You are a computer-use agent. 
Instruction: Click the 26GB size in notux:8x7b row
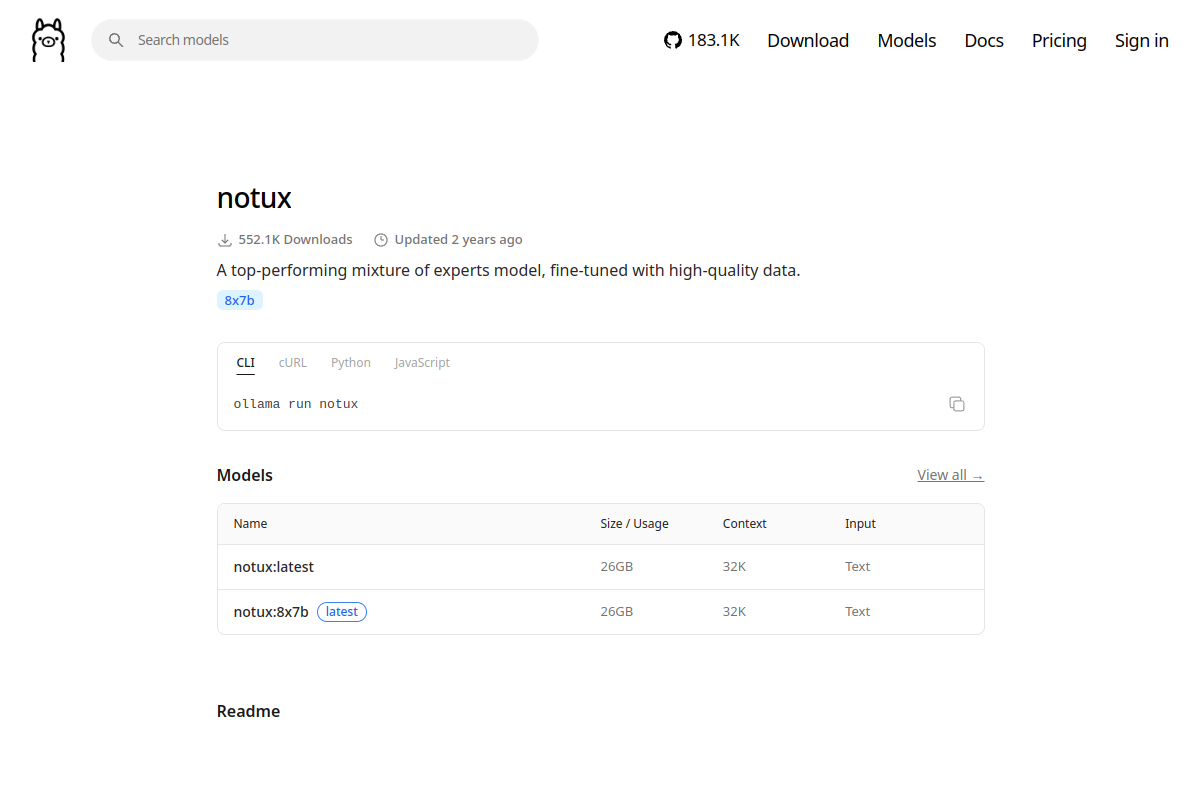(616, 612)
